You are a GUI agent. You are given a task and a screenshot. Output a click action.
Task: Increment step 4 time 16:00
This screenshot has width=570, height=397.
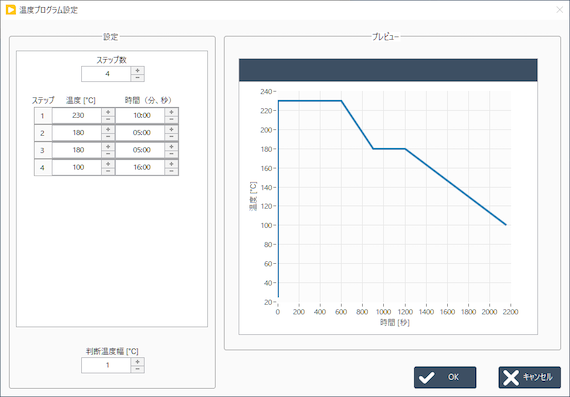click(x=171, y=164)
